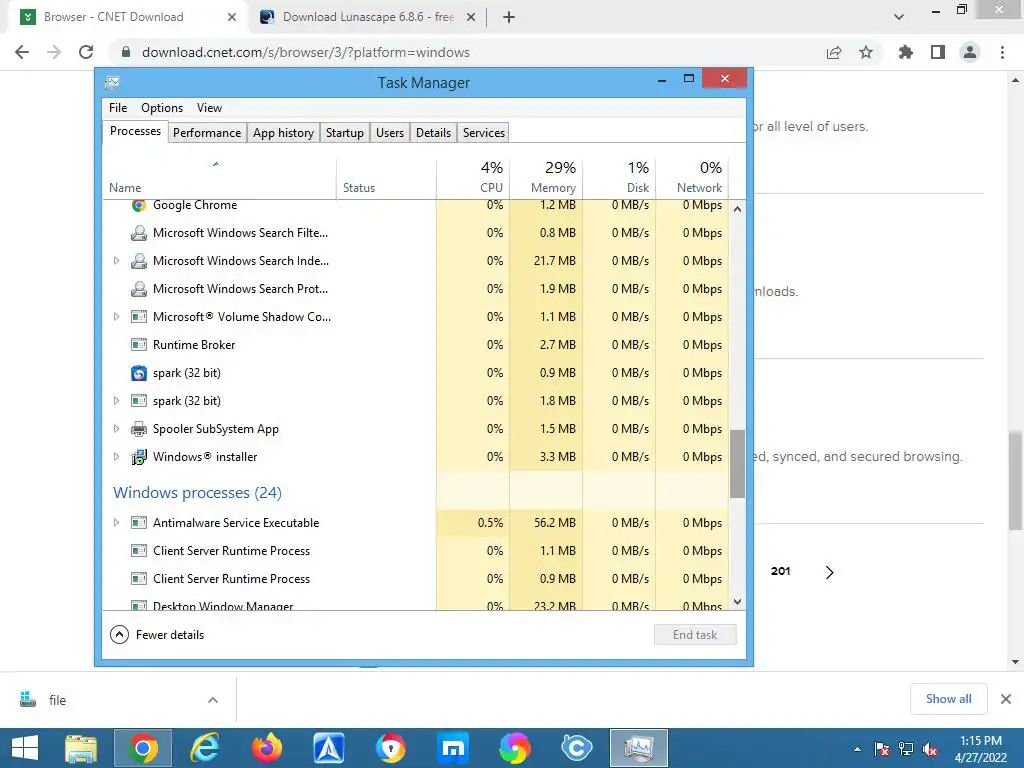The image size is (1024, 768).
Task: Show hidden system tray icons
Action: (x=857, y=749)
